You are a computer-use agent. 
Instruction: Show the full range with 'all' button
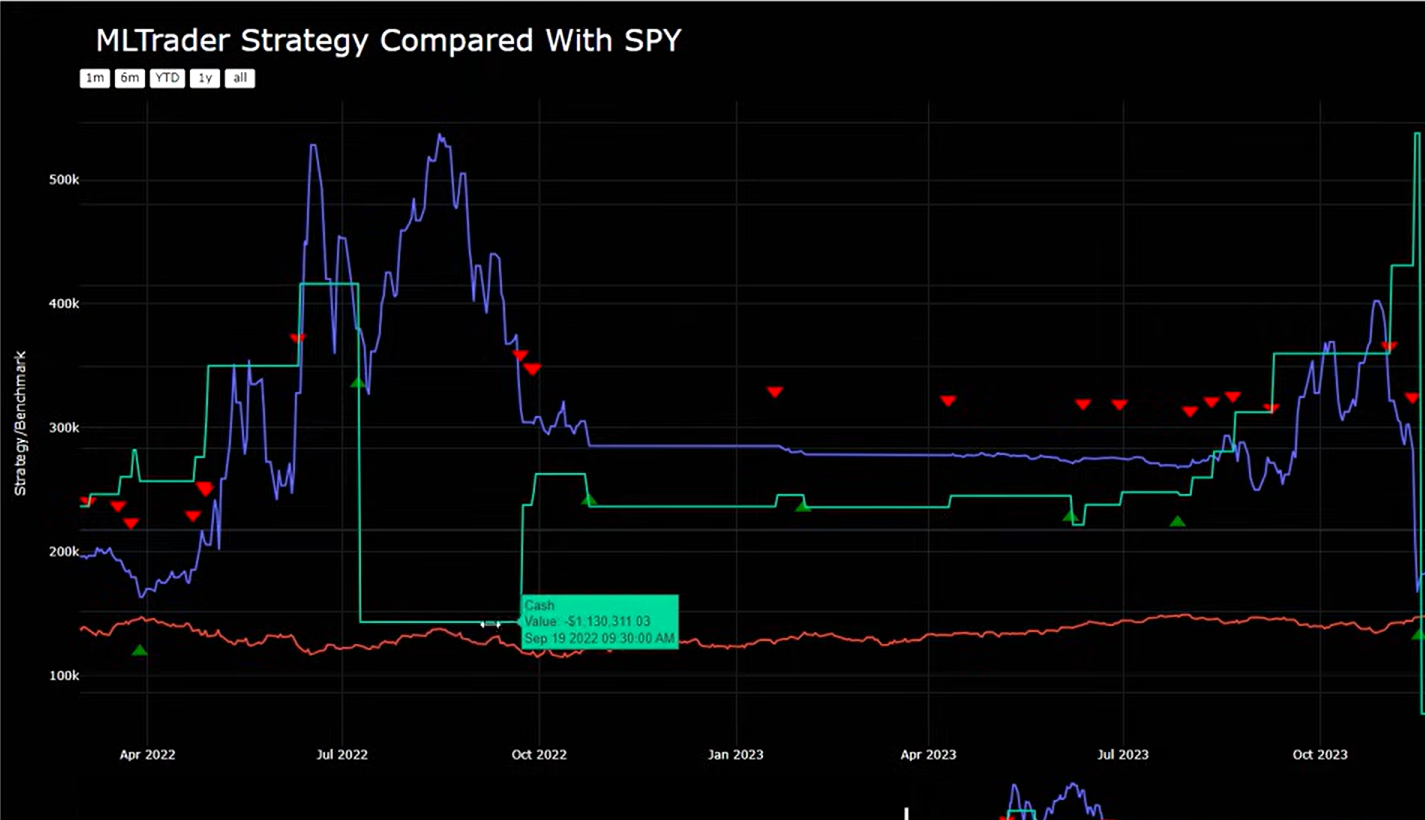pos(240,78)
